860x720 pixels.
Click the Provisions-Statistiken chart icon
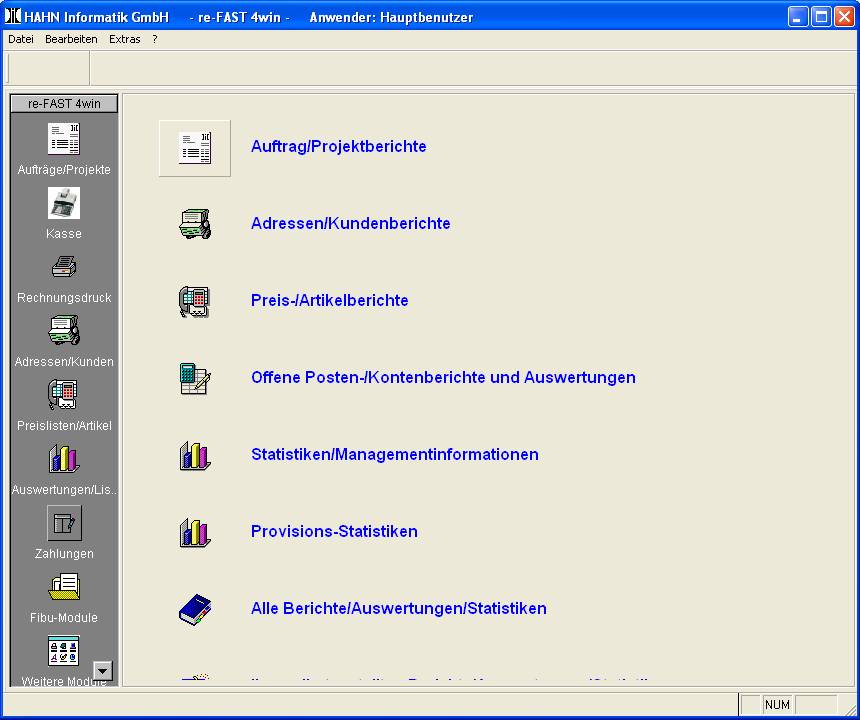coord(195,532)
